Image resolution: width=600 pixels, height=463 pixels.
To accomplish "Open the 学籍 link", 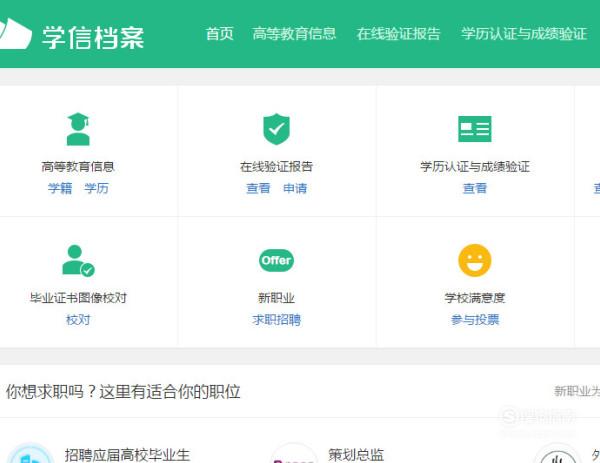I will pos(60,188).
